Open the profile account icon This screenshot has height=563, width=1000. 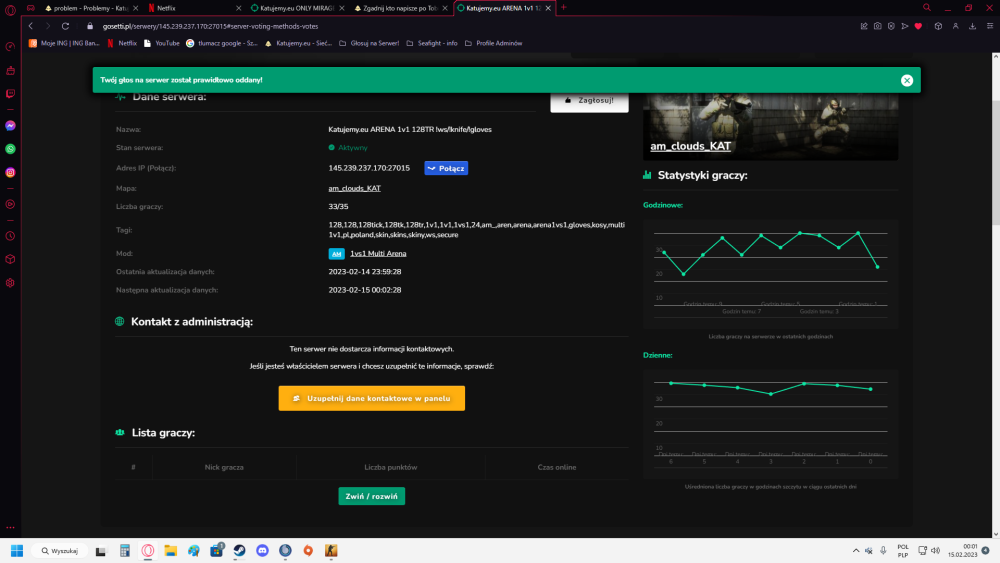coord(955,26)
